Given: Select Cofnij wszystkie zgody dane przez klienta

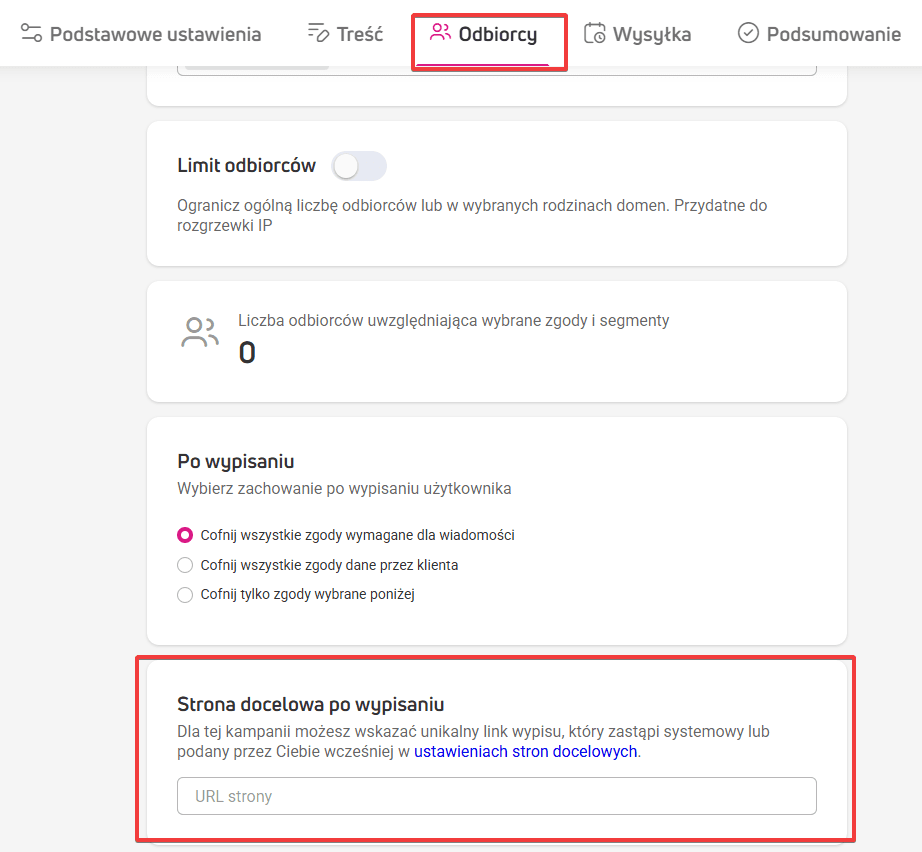Looking at the screenshot, I should 185,565.
